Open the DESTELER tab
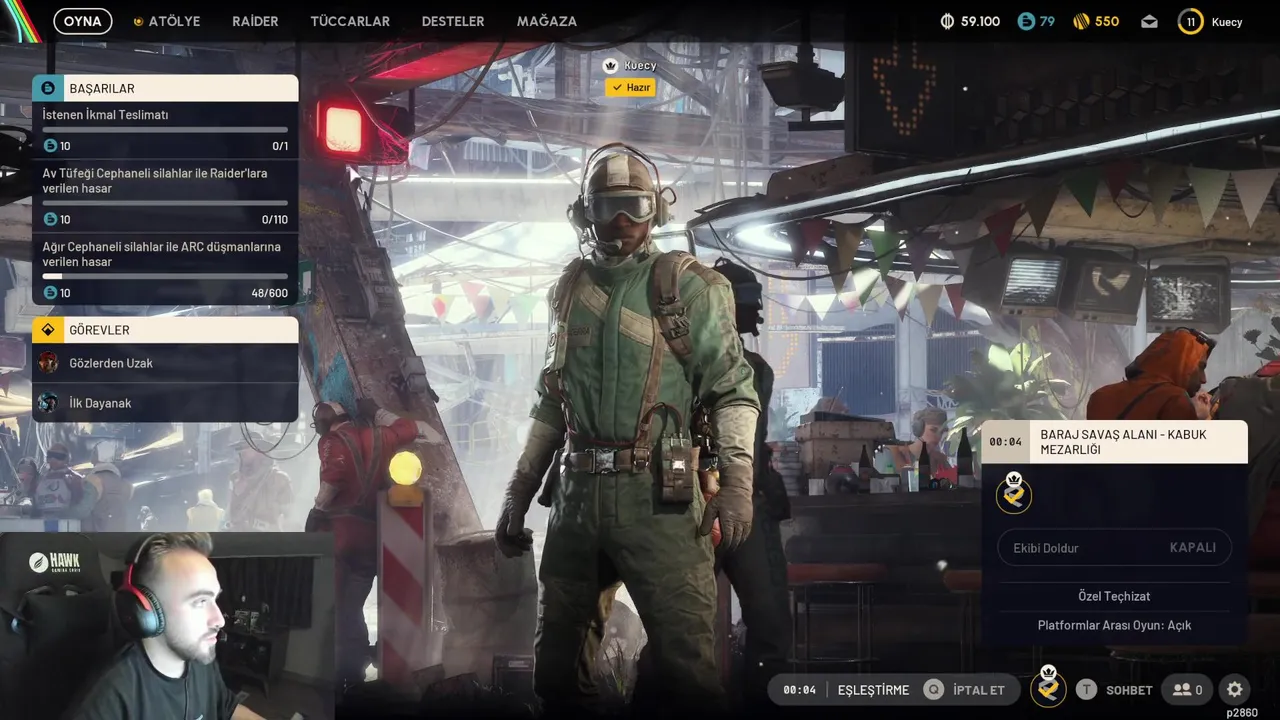 (453, 21)
